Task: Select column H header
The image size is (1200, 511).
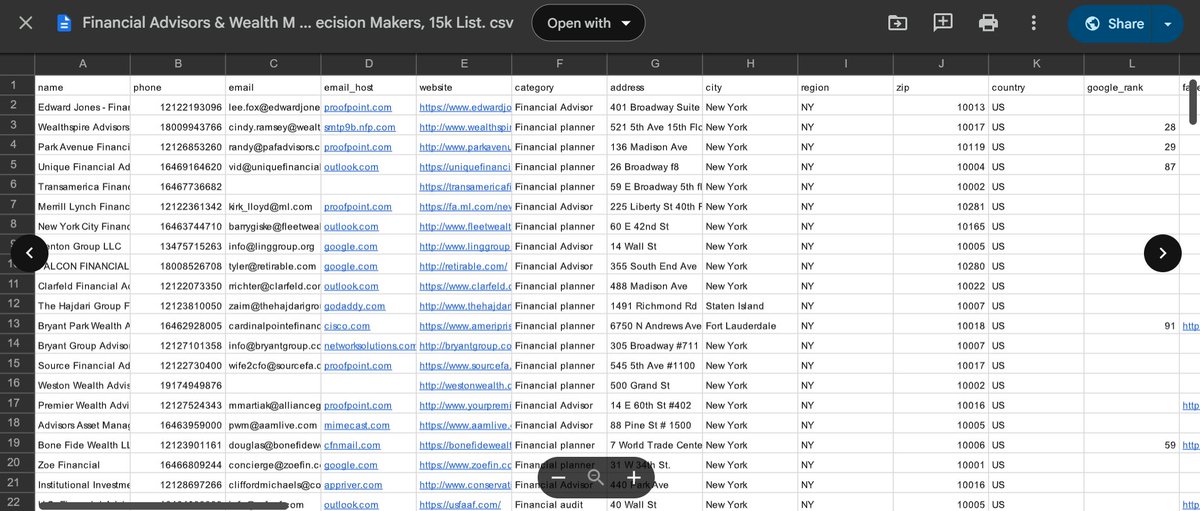Action: click(750, 64)
